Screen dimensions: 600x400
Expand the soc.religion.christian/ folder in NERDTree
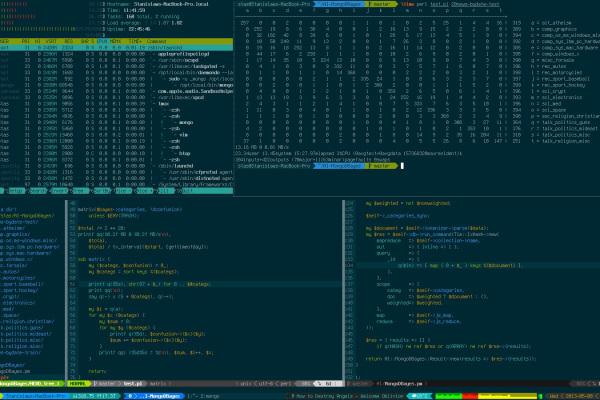tap(27, 322)
